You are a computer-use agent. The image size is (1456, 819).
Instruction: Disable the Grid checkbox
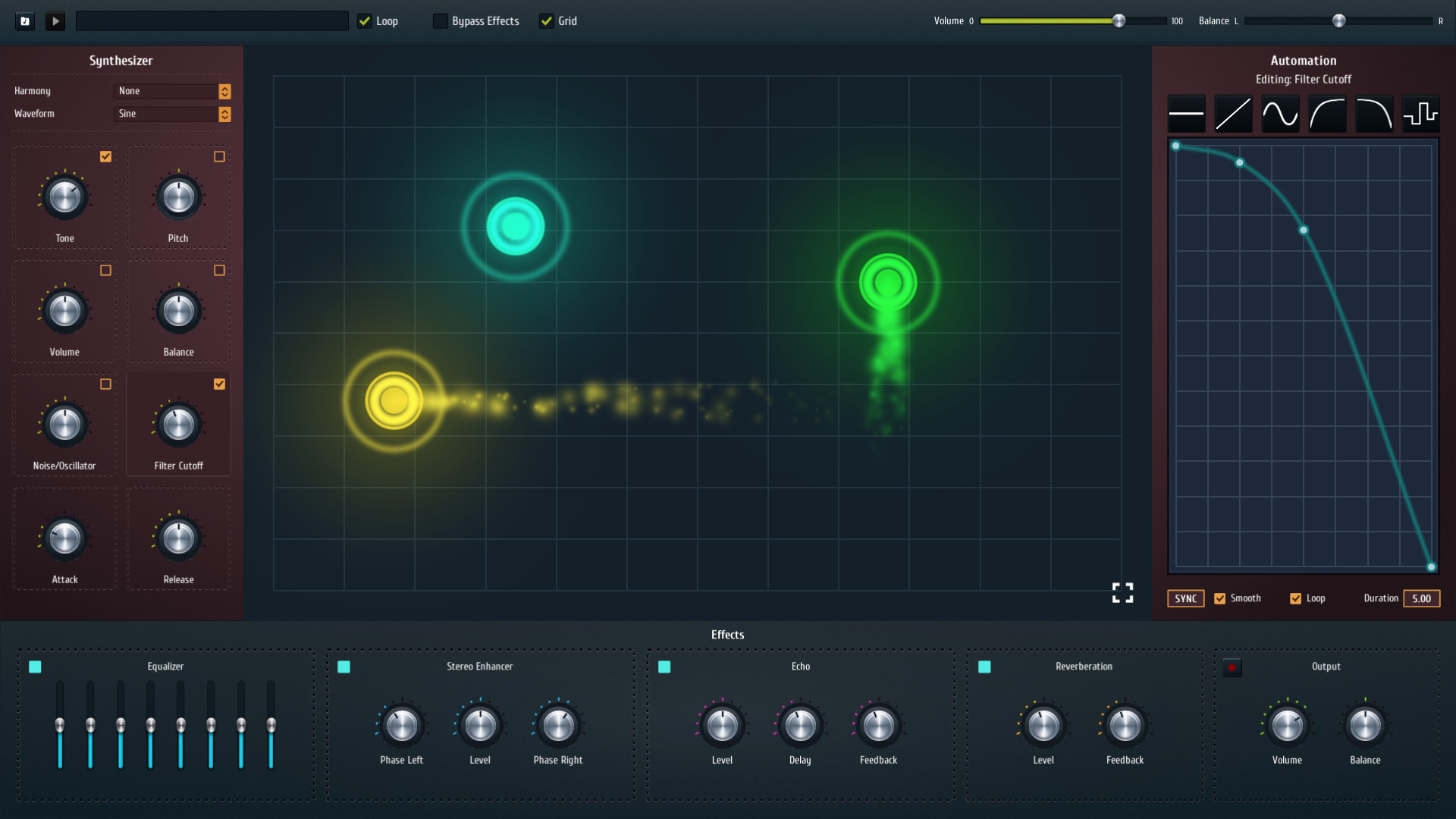[548, 20]
